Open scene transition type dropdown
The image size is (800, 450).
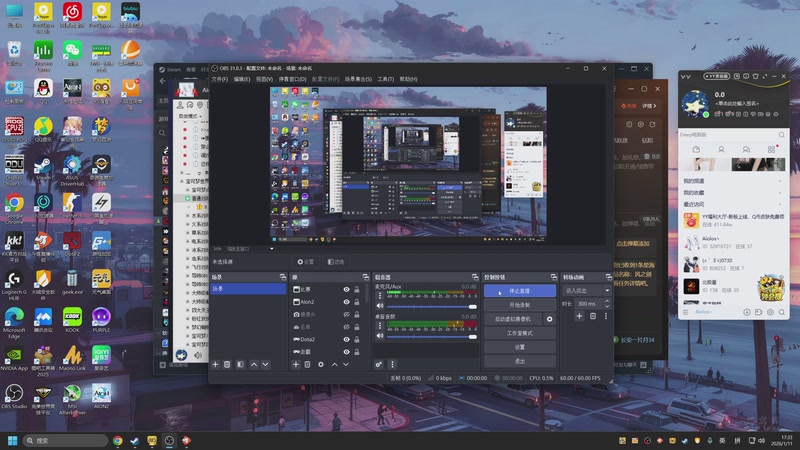click(x=586, y=290)
